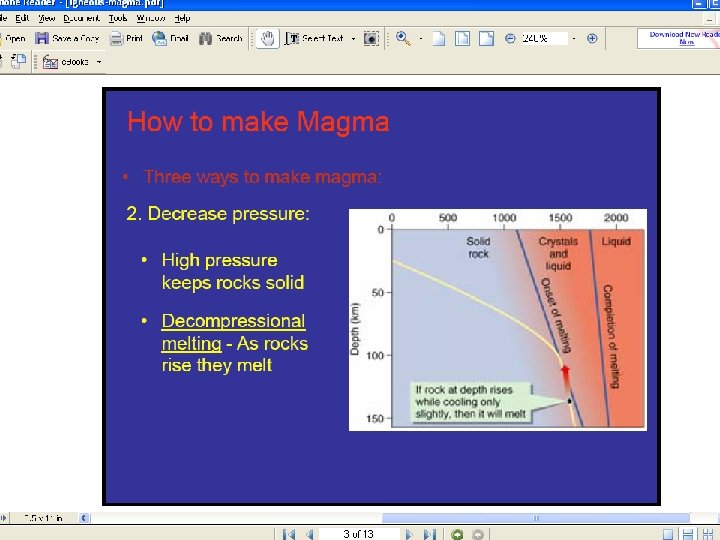
Task: Expand the zoom tool dropdown arrow
Action: click(421, 39)
